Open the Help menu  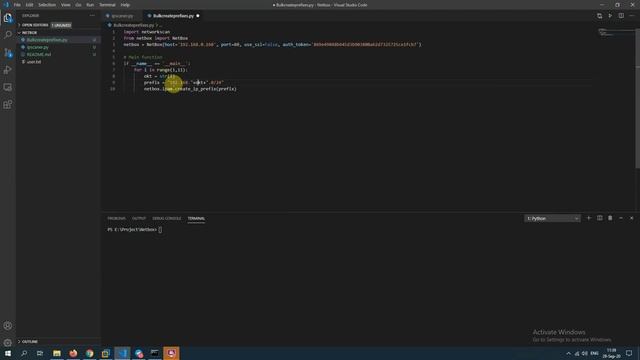[x=125, y=5]
